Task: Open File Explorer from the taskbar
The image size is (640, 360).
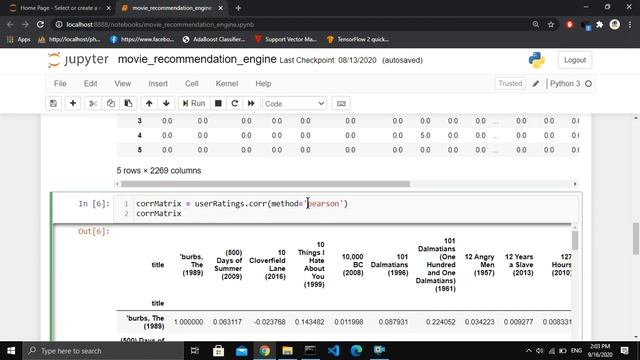Action: point(287,351)
